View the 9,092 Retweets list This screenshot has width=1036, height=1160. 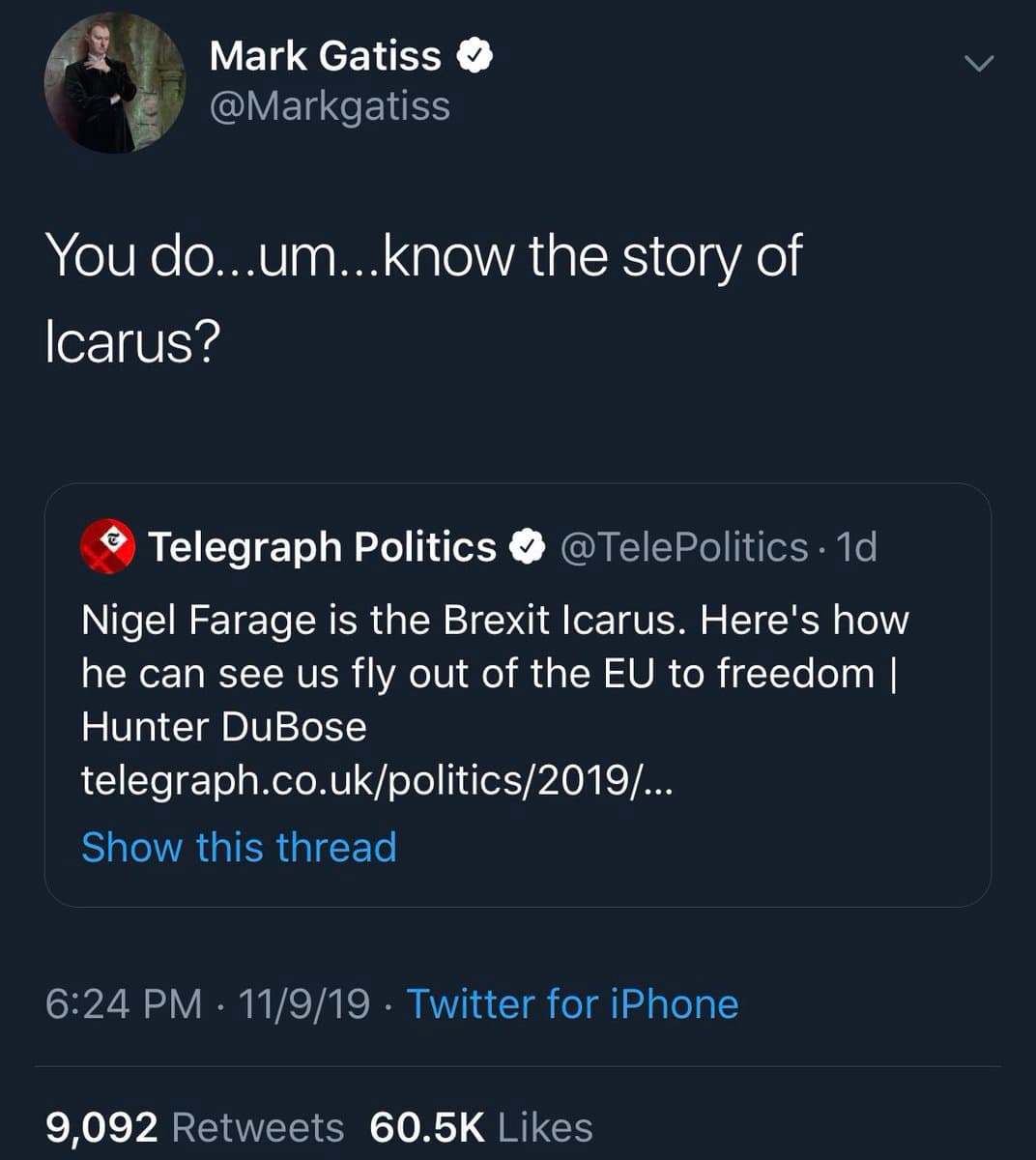[194, 1127]
